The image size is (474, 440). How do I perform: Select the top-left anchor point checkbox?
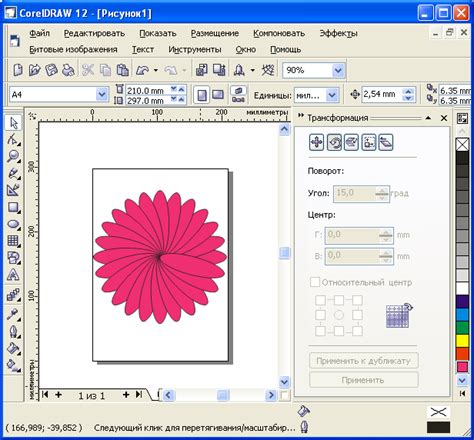click(320, 300)
